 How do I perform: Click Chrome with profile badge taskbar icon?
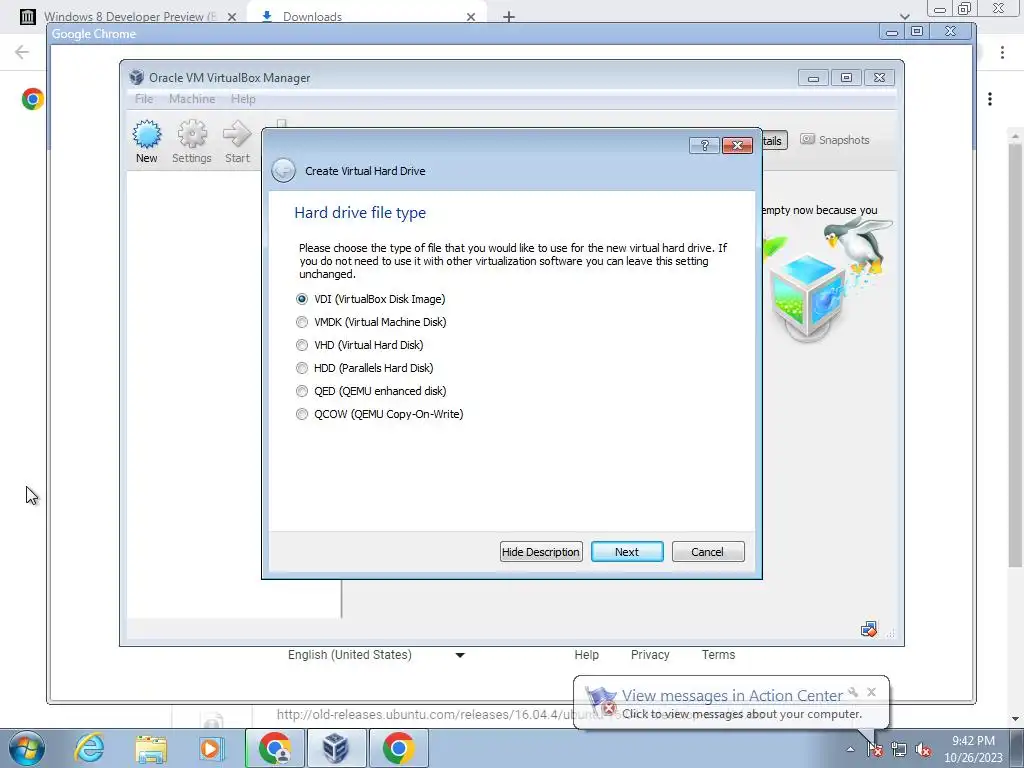(275, 748)
